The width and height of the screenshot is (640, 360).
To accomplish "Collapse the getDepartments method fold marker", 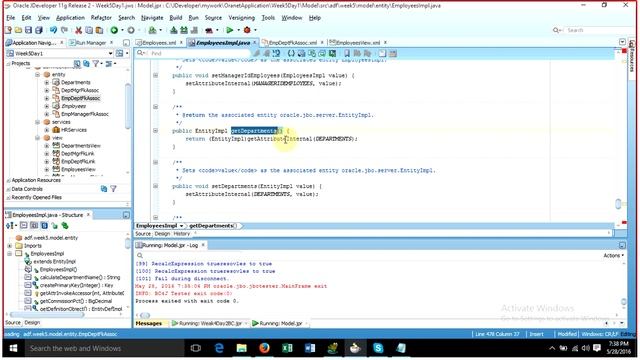I will click(156, 131).
